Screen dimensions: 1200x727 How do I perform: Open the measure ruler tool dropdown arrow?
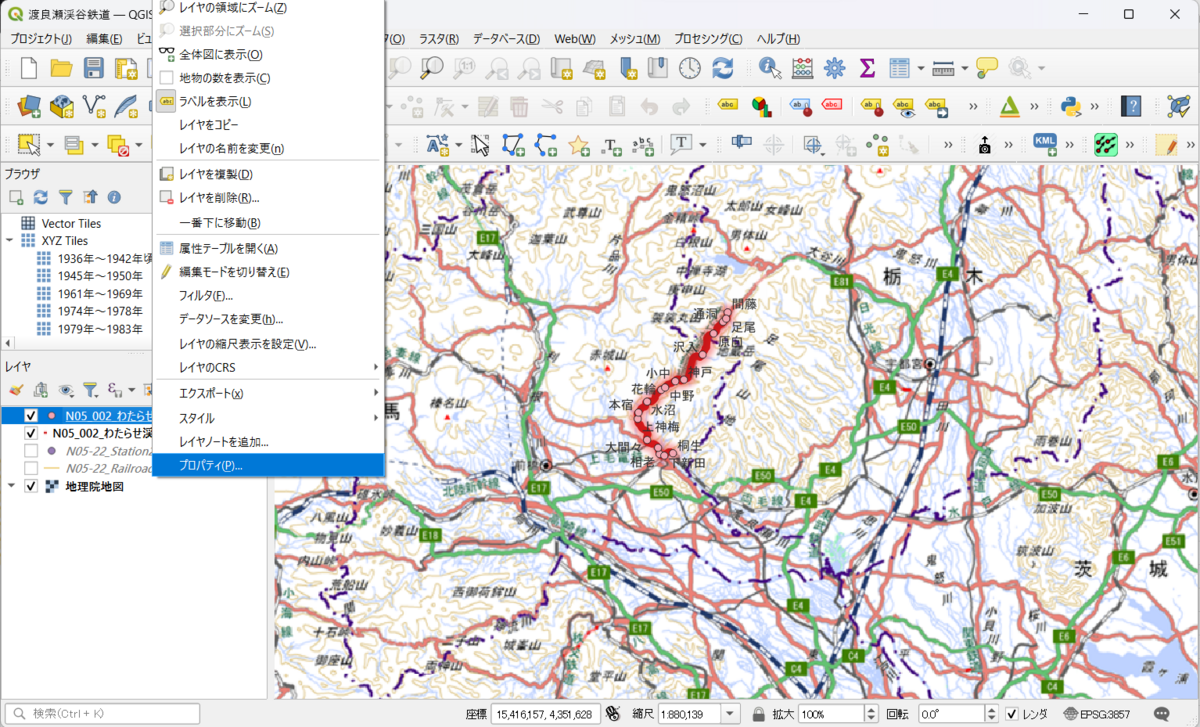(x=964, y=69)
